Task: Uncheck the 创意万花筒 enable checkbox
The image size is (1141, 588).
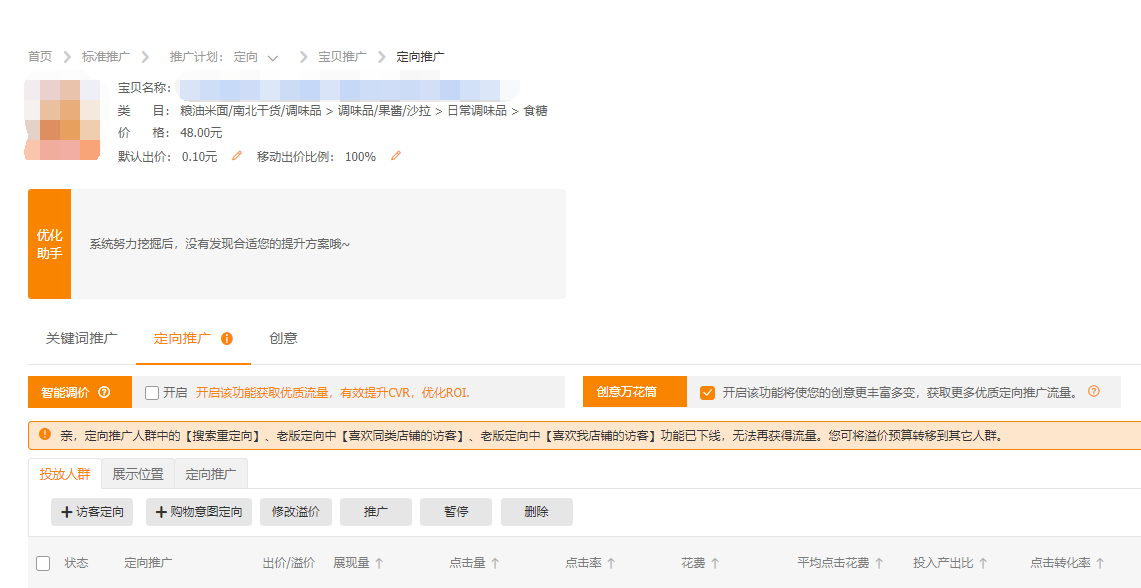Action: [x=708, y=393]
